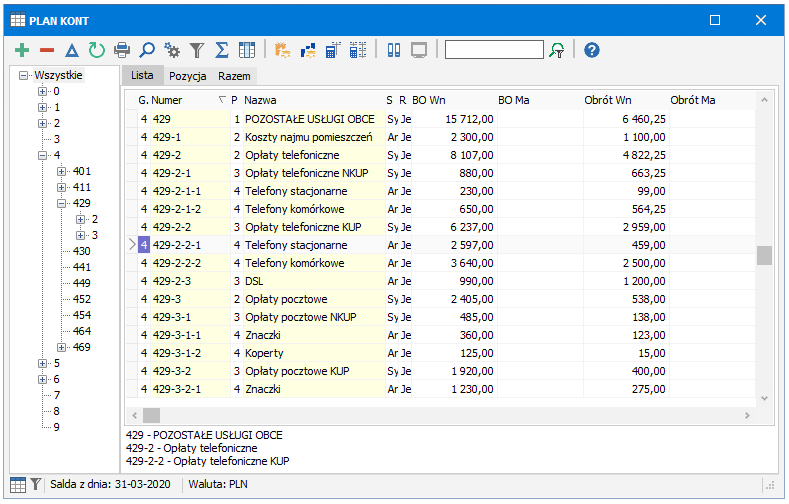This screenshot has width=789, height=504.
Task: Expand tree node 401
Action: pyautogui.click(x=61, y=172)
